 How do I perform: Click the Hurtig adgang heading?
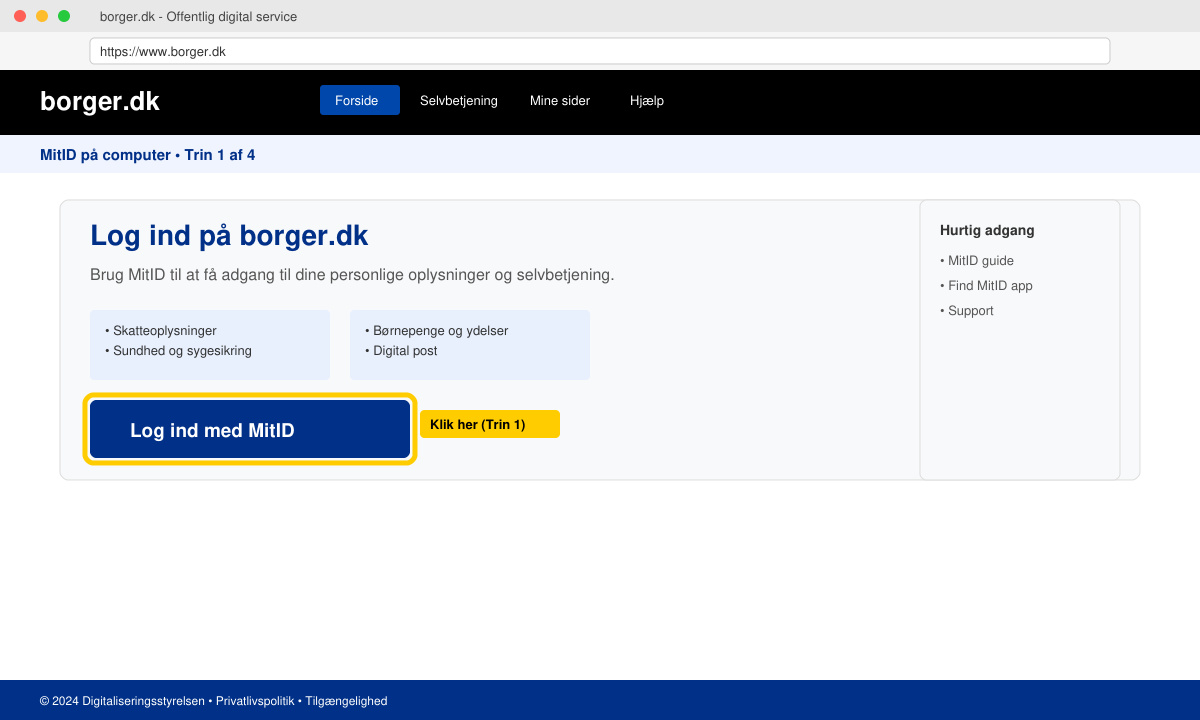pyautogui.click(x=987, y=230)
